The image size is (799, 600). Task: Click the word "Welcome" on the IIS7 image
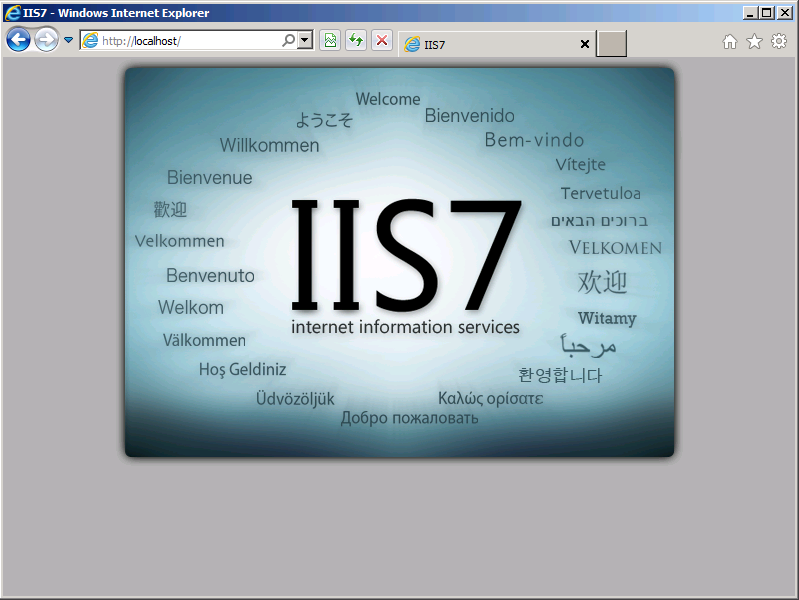(x=388, y=99)
